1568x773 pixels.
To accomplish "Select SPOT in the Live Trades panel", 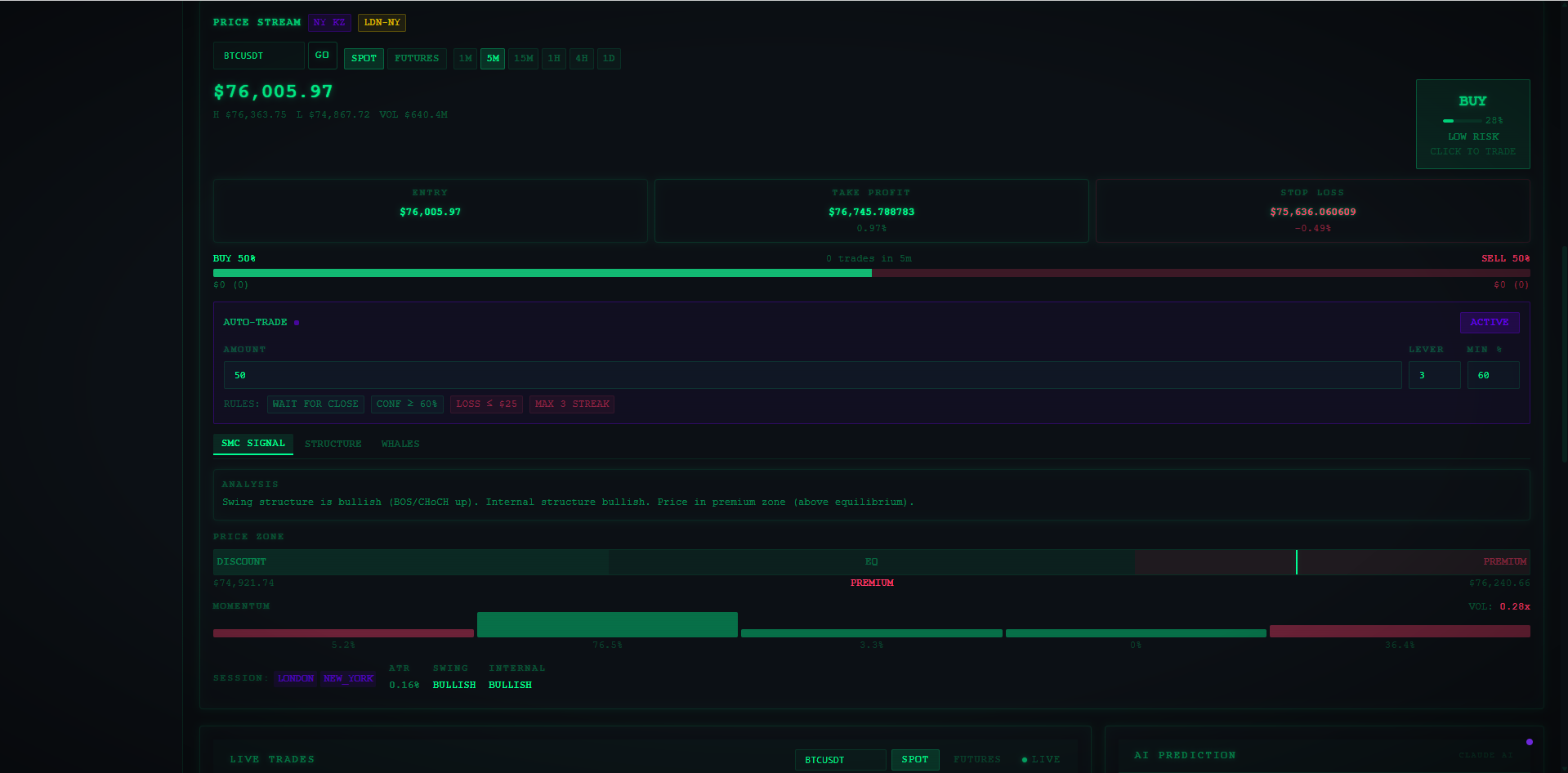I will coord(915,760).
